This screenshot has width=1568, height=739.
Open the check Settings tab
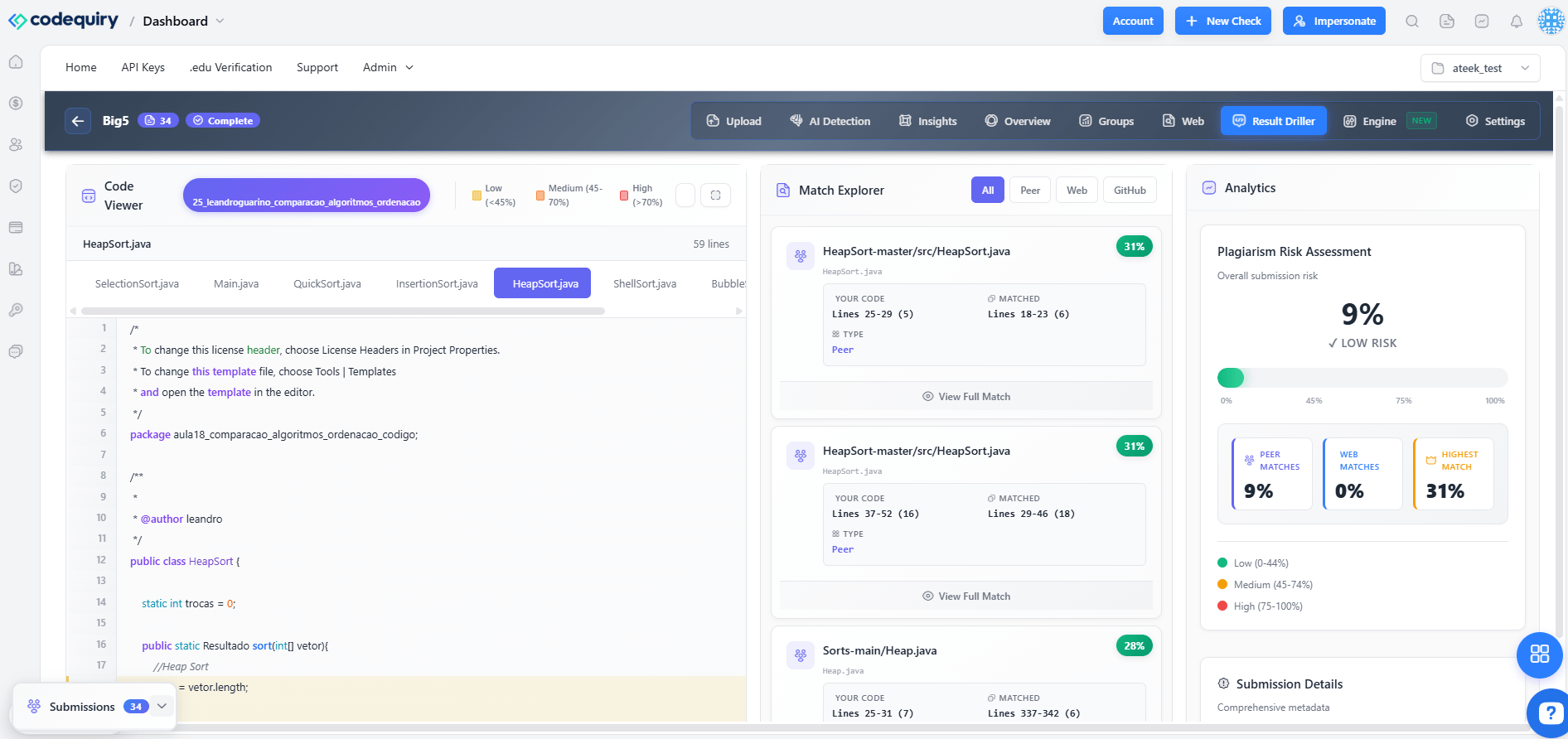pyautogui.click(x=1496, y=121)
